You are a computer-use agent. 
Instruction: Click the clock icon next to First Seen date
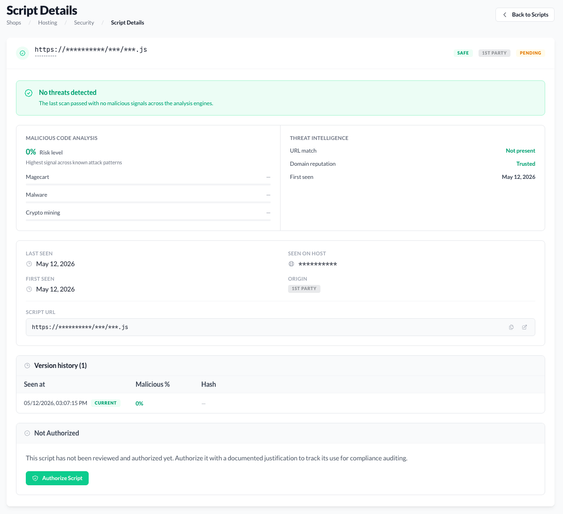pyautogui.click(x=29, y=289)
